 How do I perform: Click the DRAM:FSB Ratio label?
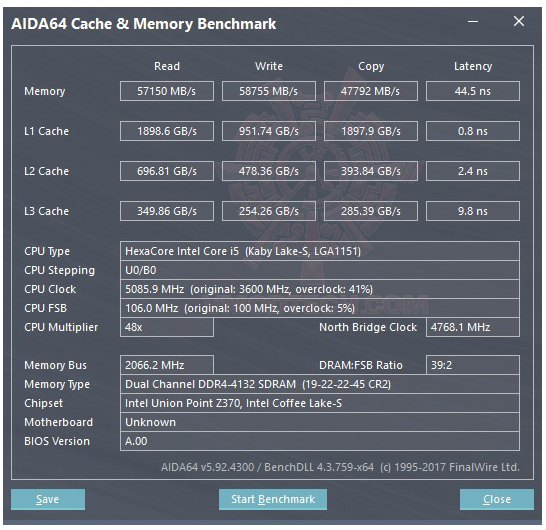click(x=361, y=365)
